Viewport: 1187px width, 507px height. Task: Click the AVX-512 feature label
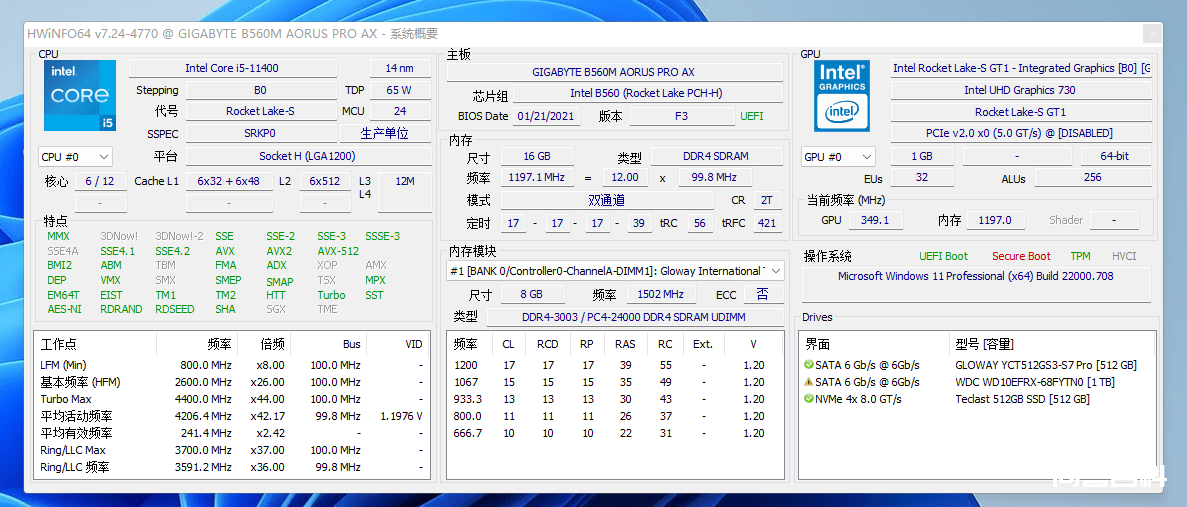click(x=338, y=251)
